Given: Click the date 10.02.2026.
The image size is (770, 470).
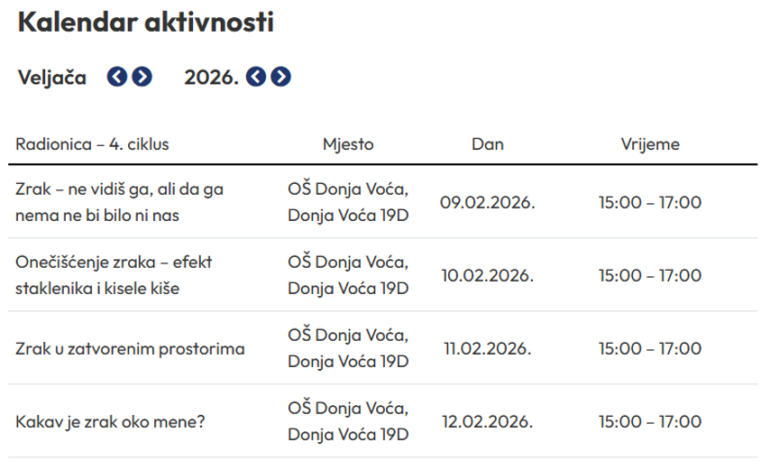Looking at the screenshot, I should 487,275.
